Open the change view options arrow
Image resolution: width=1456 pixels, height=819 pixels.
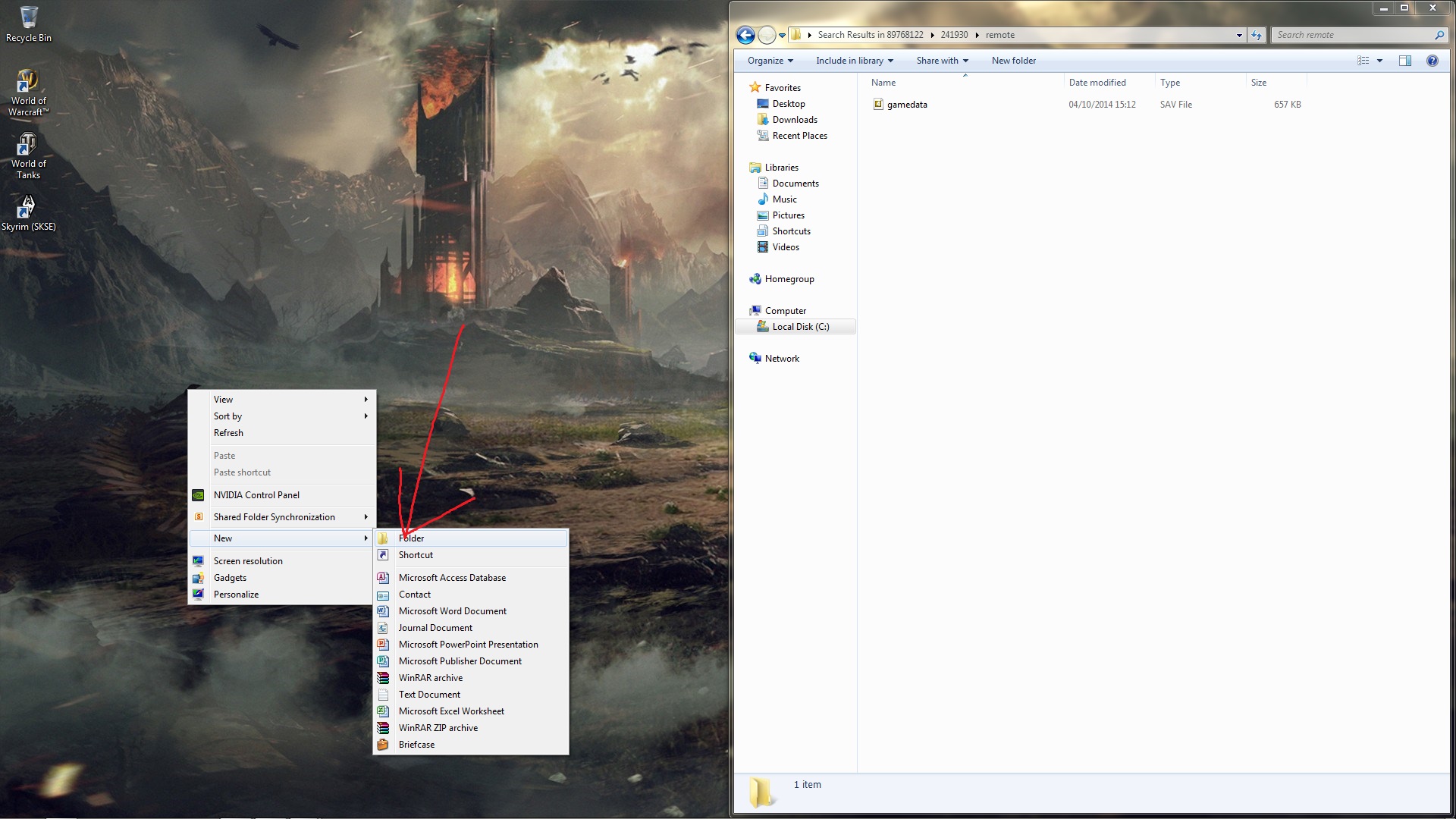point(1379,61)
